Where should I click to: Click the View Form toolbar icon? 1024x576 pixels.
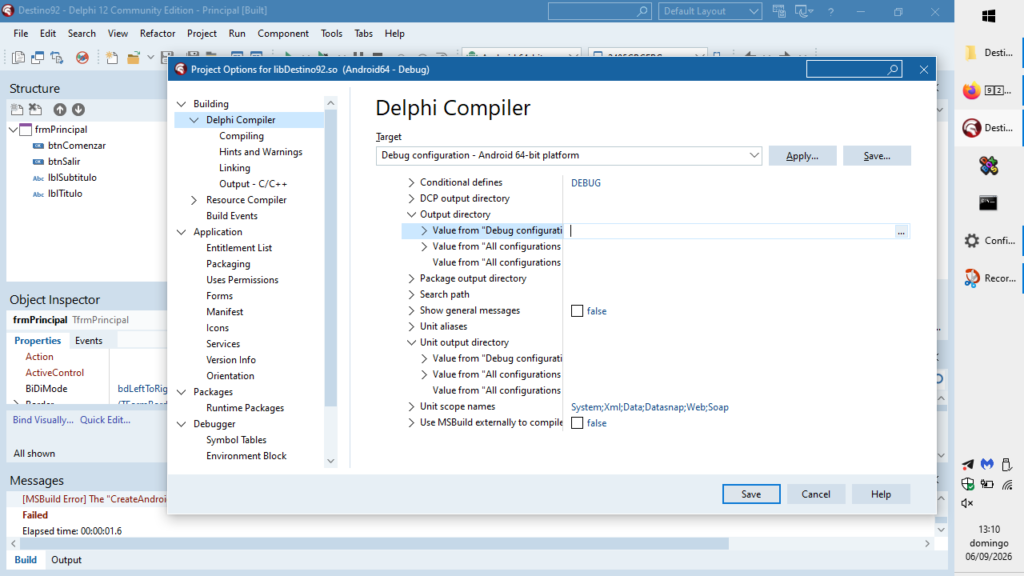pyautogui.click(x=37, y=57)
